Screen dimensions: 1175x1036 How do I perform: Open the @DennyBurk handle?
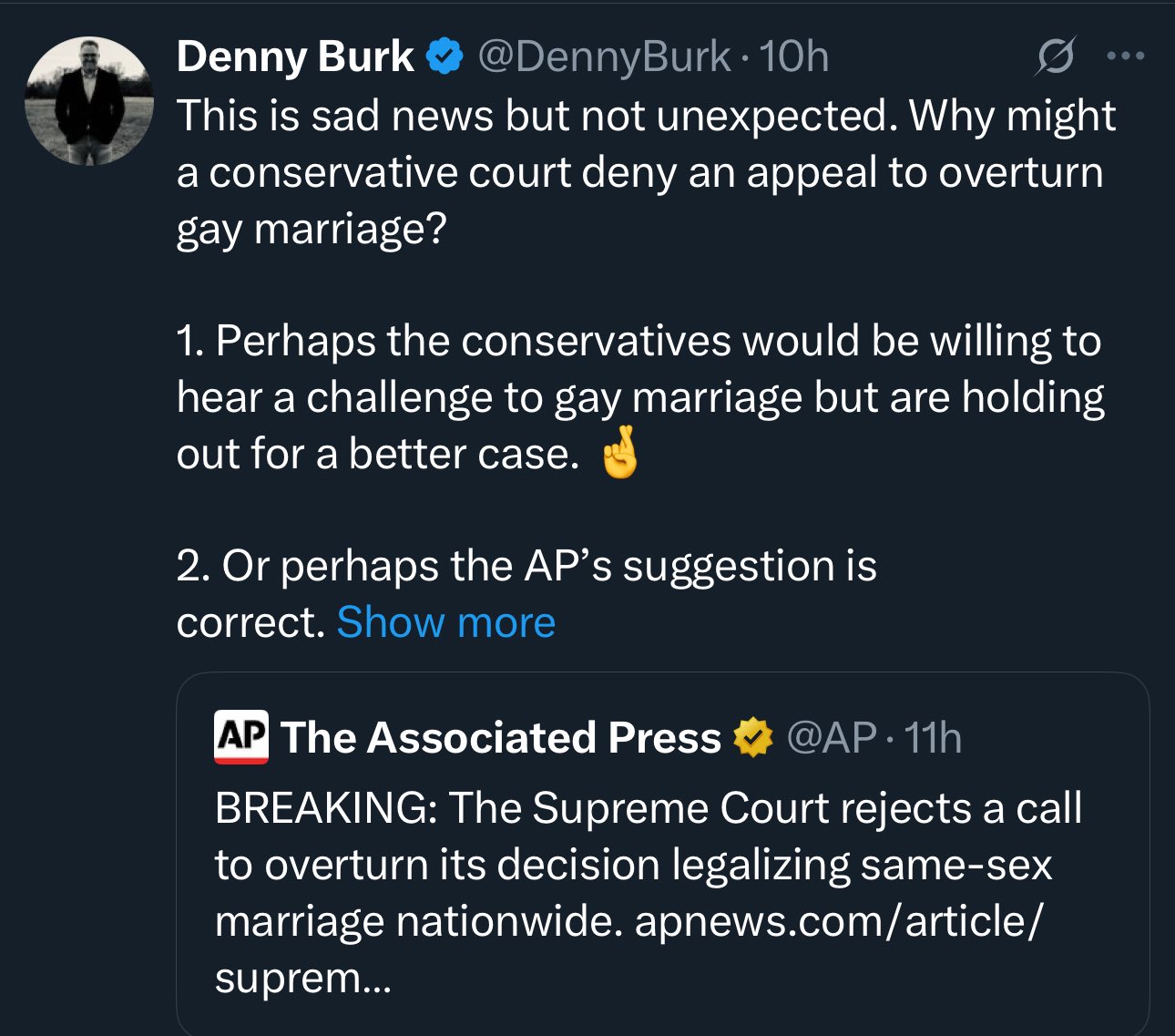603,57
